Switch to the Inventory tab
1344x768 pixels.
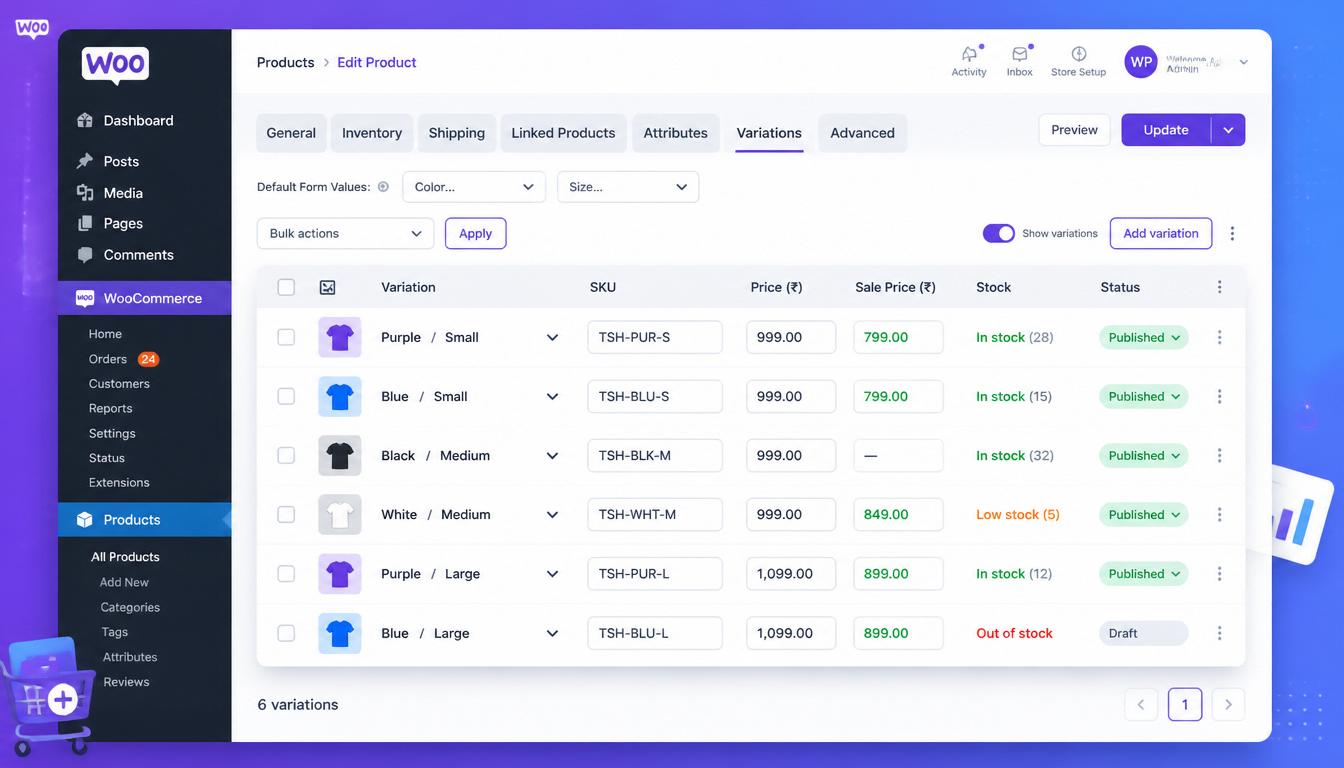coord(372,133)
